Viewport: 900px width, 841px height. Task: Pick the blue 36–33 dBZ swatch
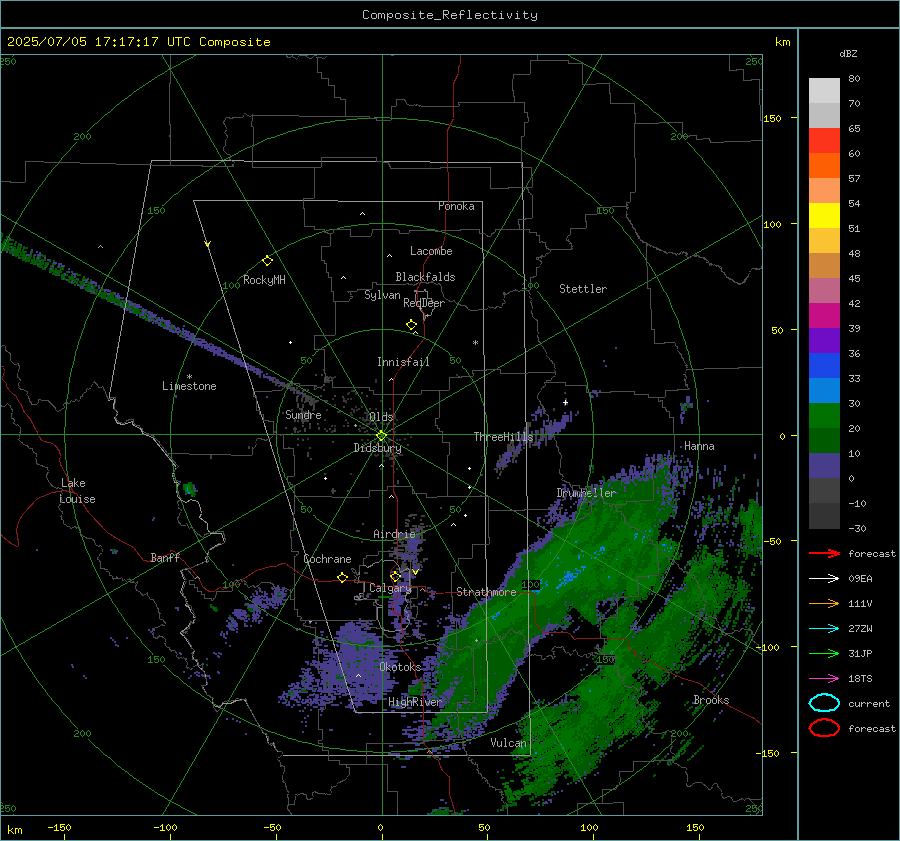[824, 366]
